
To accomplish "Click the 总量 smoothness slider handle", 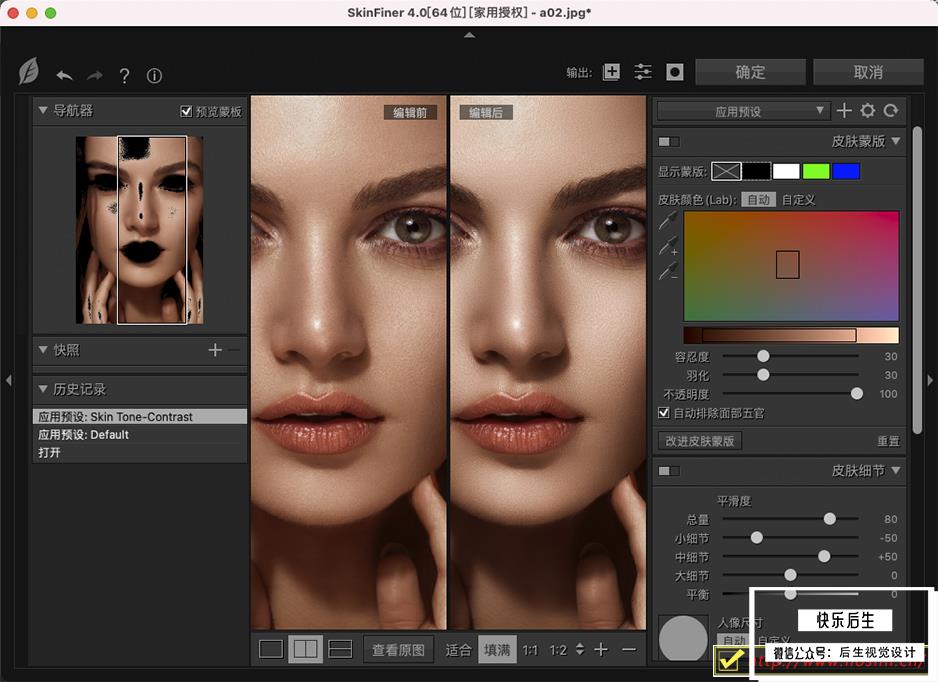I will pos(830,519).
